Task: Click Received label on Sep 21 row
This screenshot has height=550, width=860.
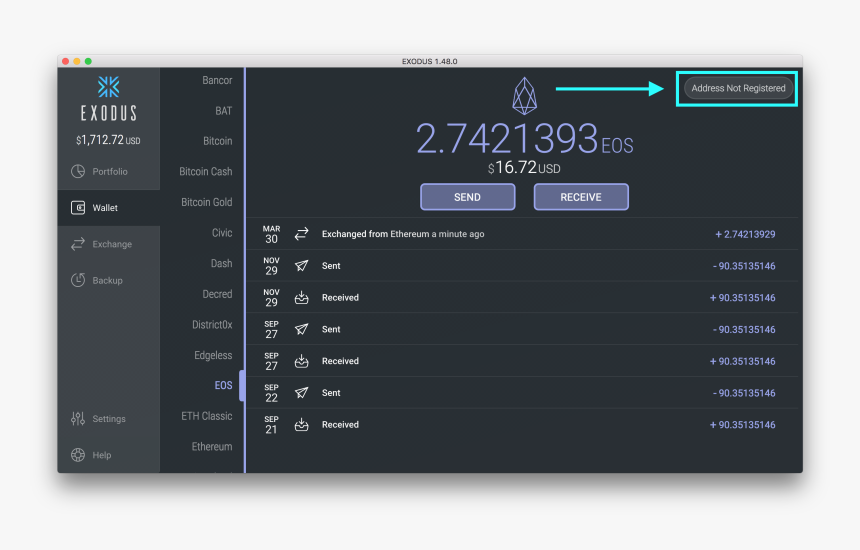Action: [340, 425]
